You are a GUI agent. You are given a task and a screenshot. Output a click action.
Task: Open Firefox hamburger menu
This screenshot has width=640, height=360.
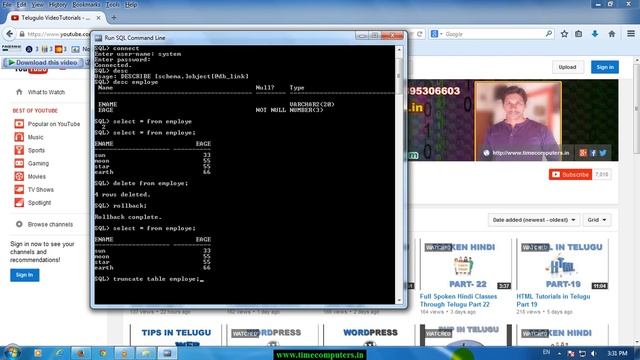pos(631,34)
